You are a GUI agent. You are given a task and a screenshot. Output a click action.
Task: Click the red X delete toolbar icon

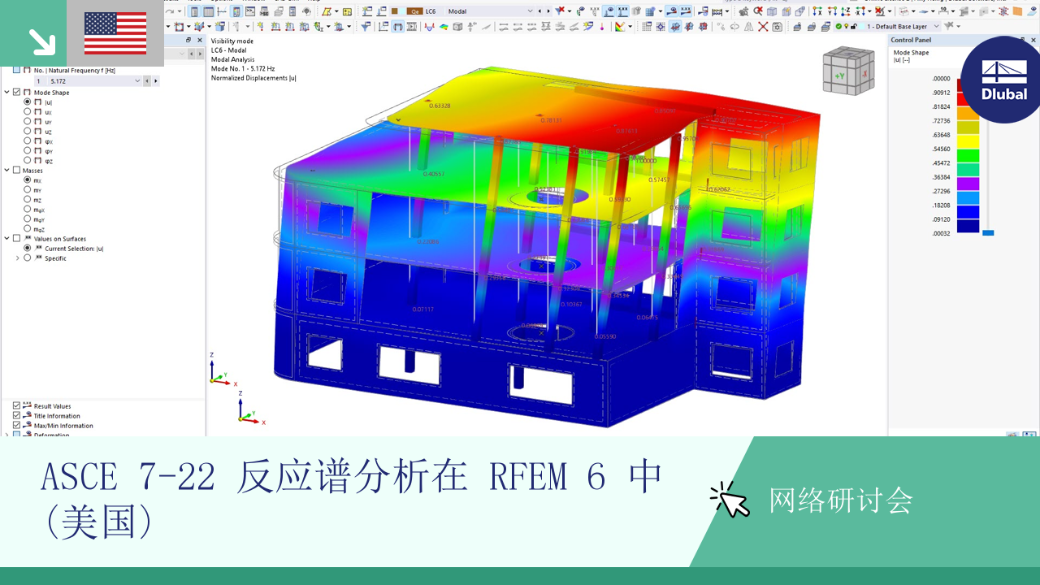click(x=763, y=27)
